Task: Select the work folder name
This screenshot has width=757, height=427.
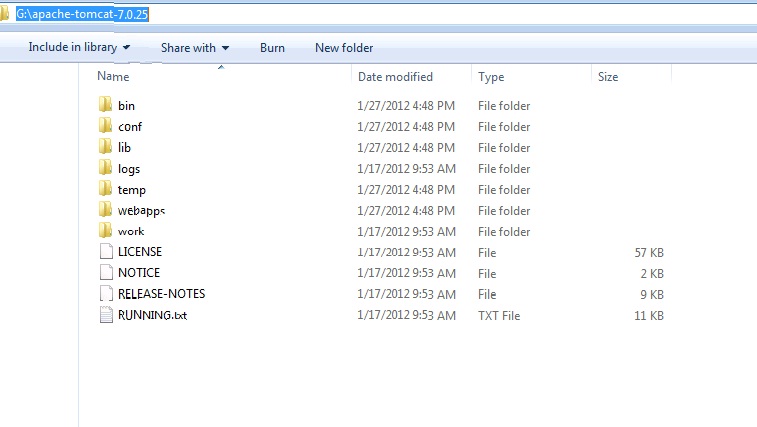Action: [131, 231]
